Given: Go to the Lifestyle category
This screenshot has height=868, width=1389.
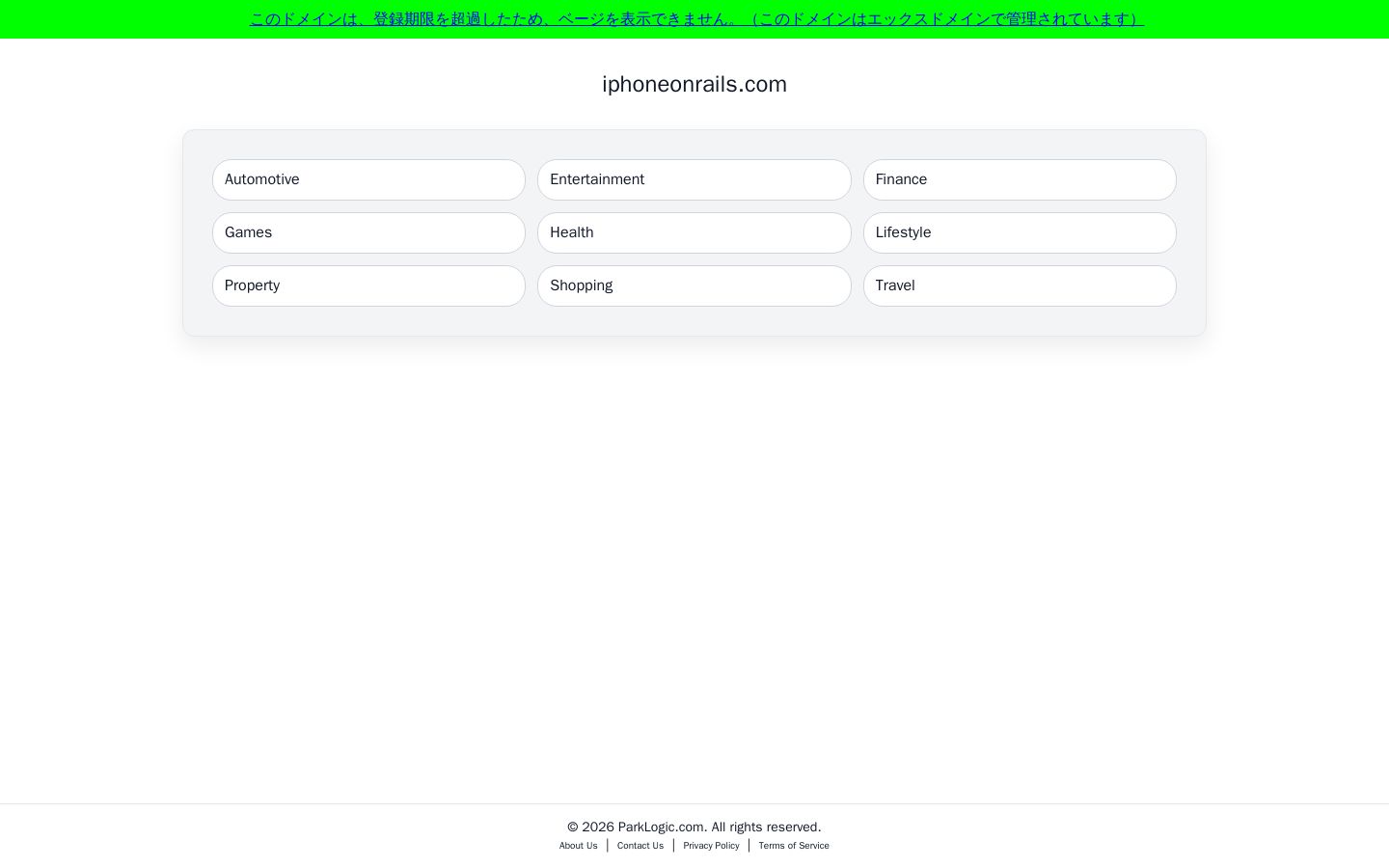Looking at the screenshot, I should 1020,232.
